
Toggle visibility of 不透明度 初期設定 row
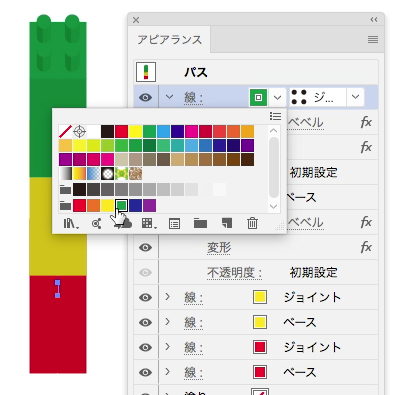click(145, 272)
